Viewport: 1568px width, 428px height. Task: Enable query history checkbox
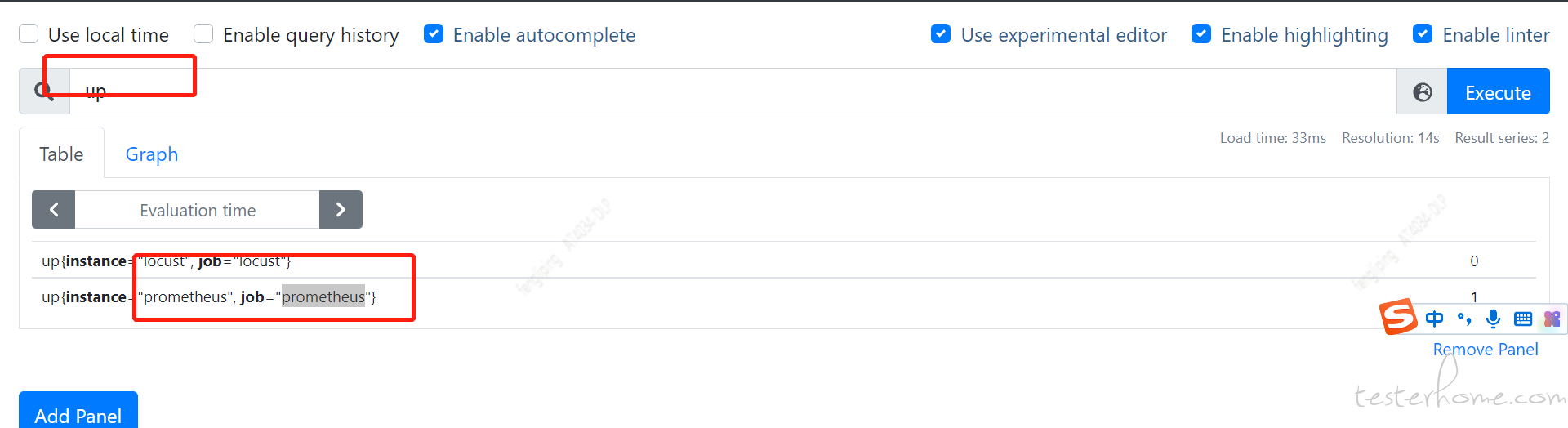coord(203,33)
